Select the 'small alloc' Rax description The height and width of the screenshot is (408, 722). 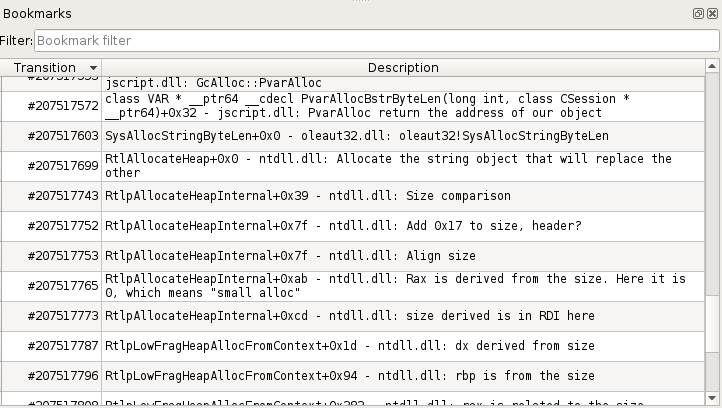point(403,286)
